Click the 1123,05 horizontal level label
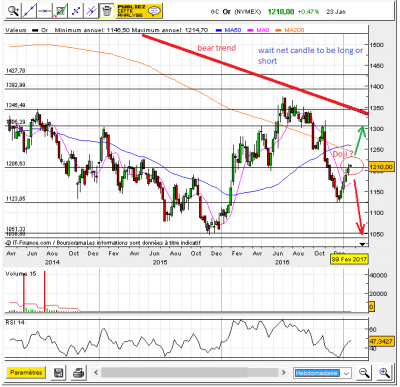Screen dimensions: 400x387 point(15,199)
